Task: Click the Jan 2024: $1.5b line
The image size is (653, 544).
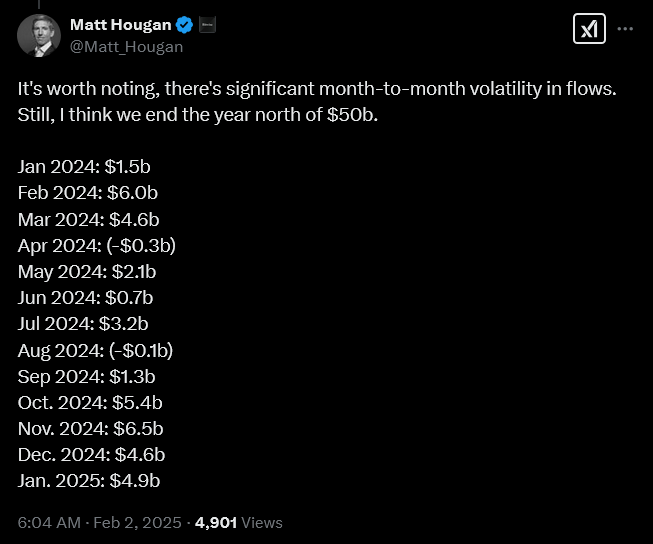Action: pyautogui.click(x=87, y=166)
